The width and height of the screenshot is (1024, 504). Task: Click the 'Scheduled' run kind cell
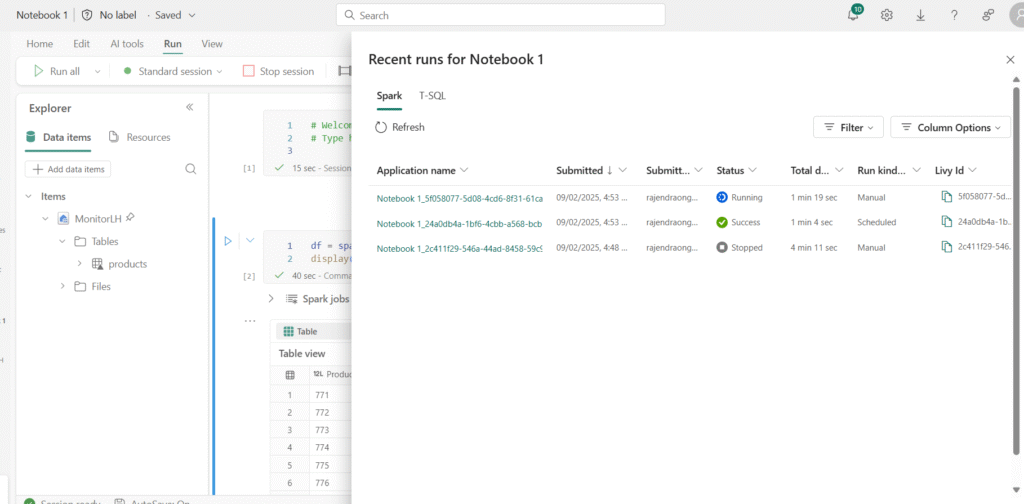pyautogui.click(x=876, y=223)
